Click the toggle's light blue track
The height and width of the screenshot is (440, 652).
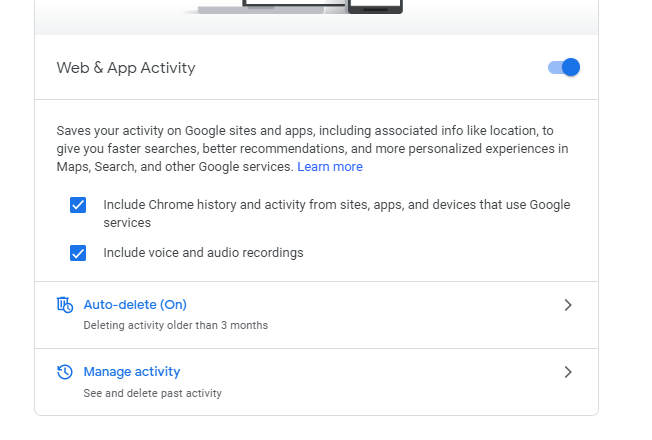click(x=555, y=67)
